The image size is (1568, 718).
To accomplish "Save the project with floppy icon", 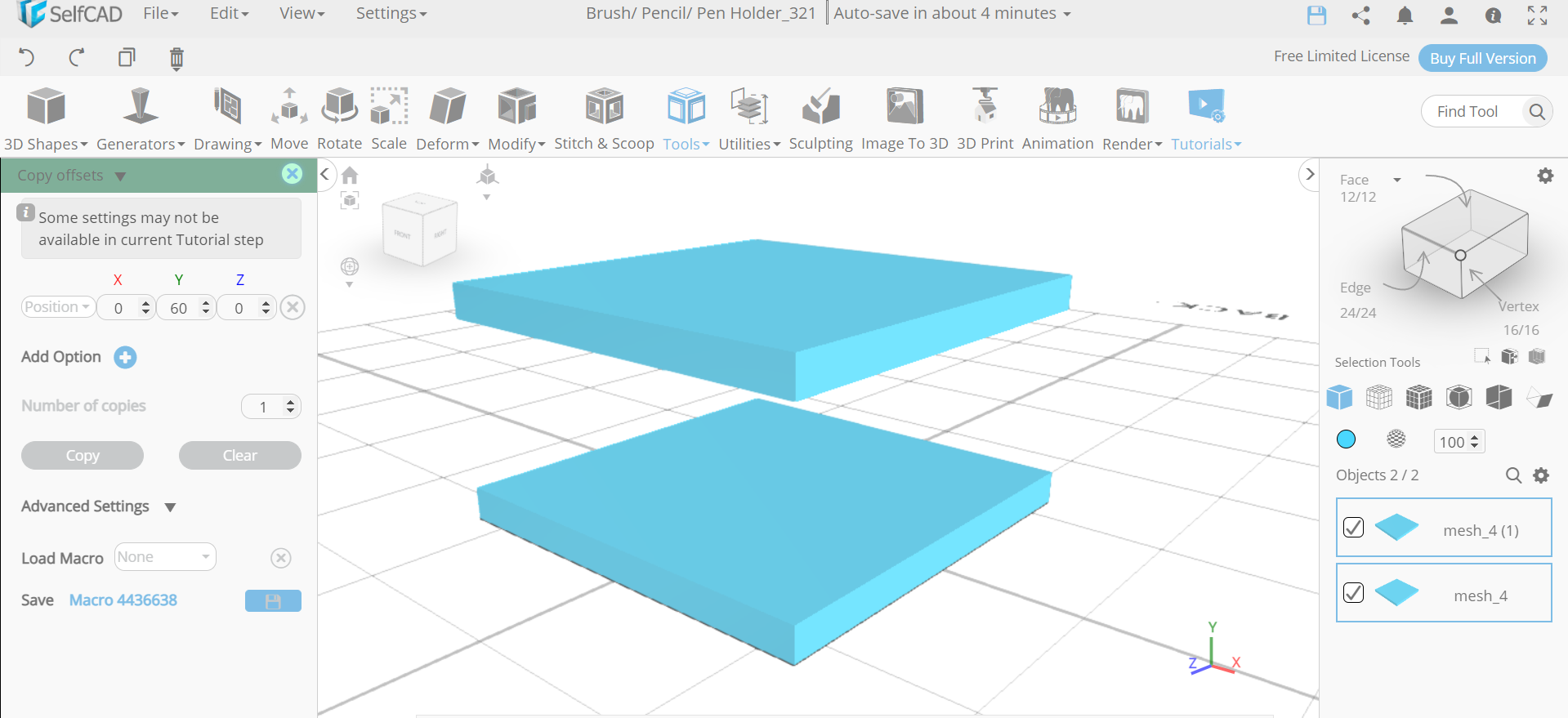I will click(x=1316, y=15).
